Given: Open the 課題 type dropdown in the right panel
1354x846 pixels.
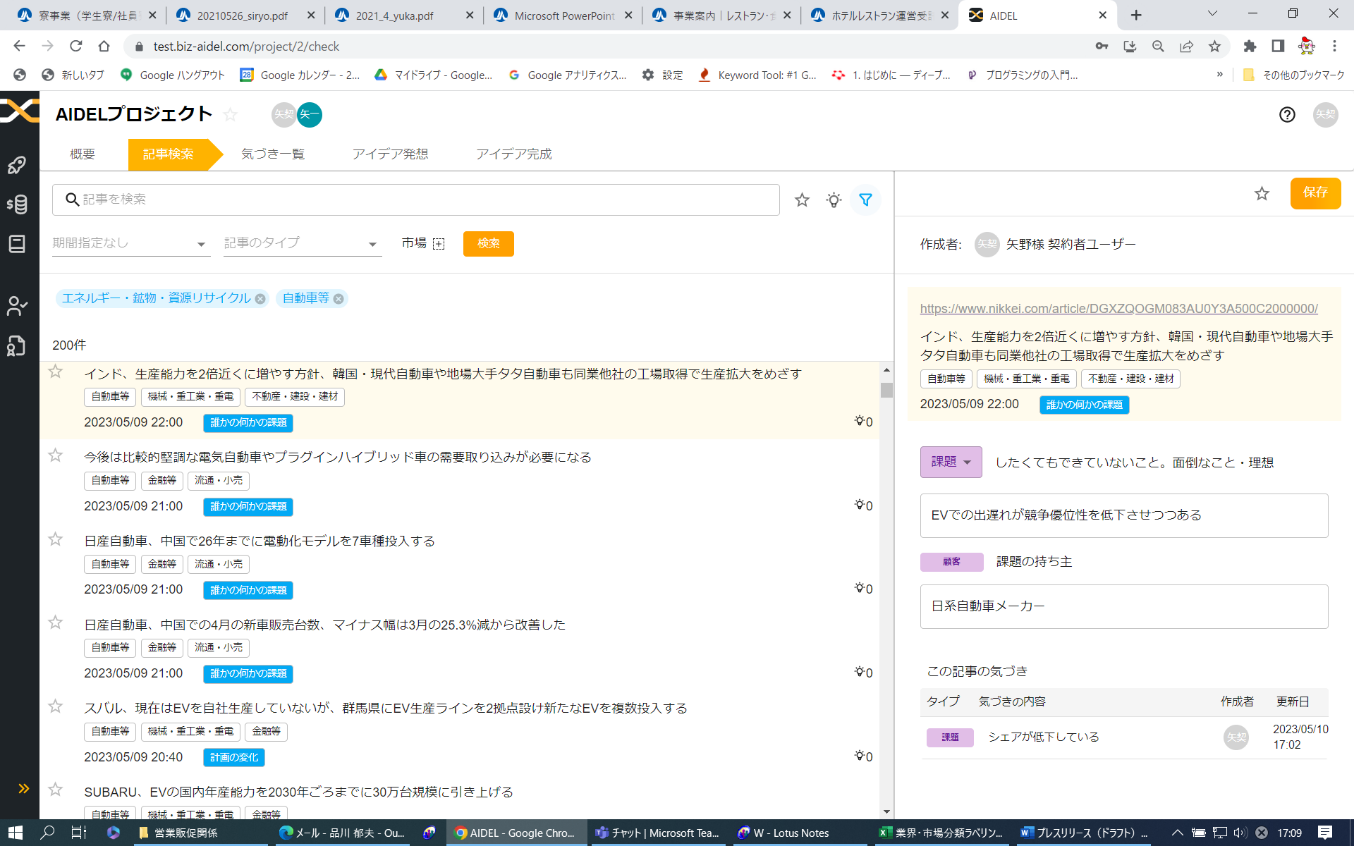Looking at the screenshot, I should (949, 461).
